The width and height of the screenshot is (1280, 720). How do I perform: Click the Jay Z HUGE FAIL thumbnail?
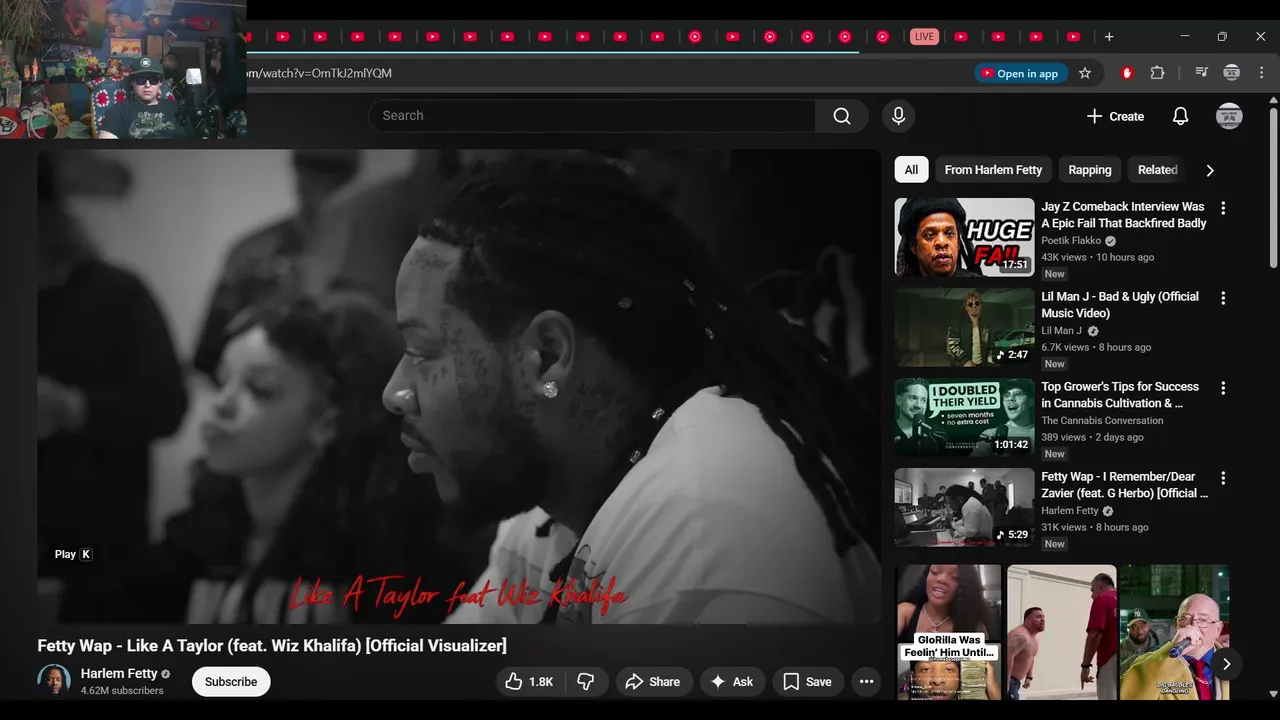[964, 237]
